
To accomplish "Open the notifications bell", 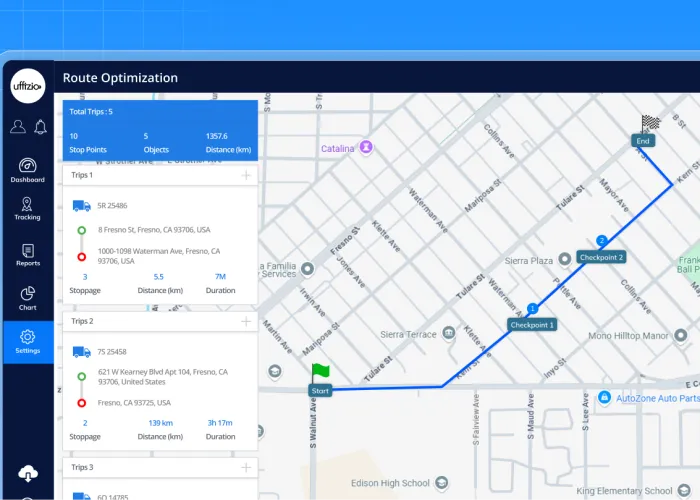I will click(x=41, y=127).
